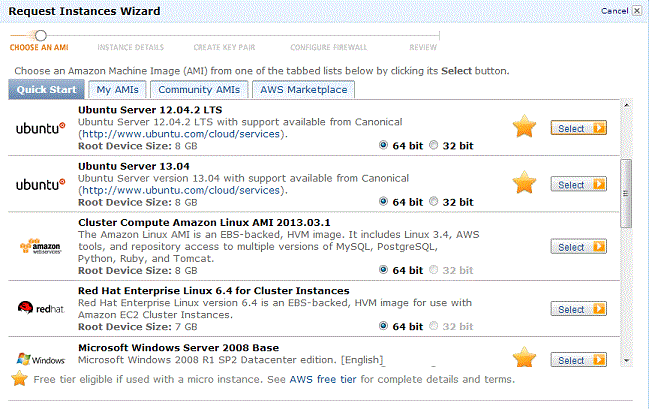
Task: Choose 32 bit for Ubuntu Server 12.04.2 LTS
Action: tap(433, 145)
